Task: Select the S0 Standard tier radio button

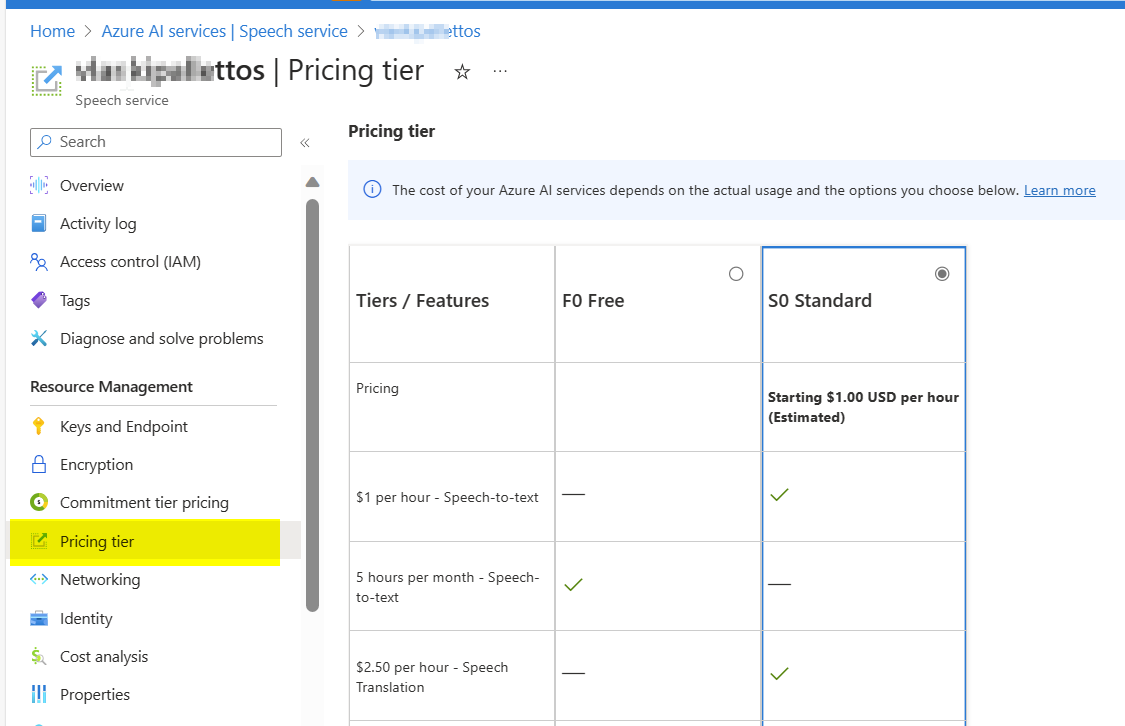Action: pos(942,273)
